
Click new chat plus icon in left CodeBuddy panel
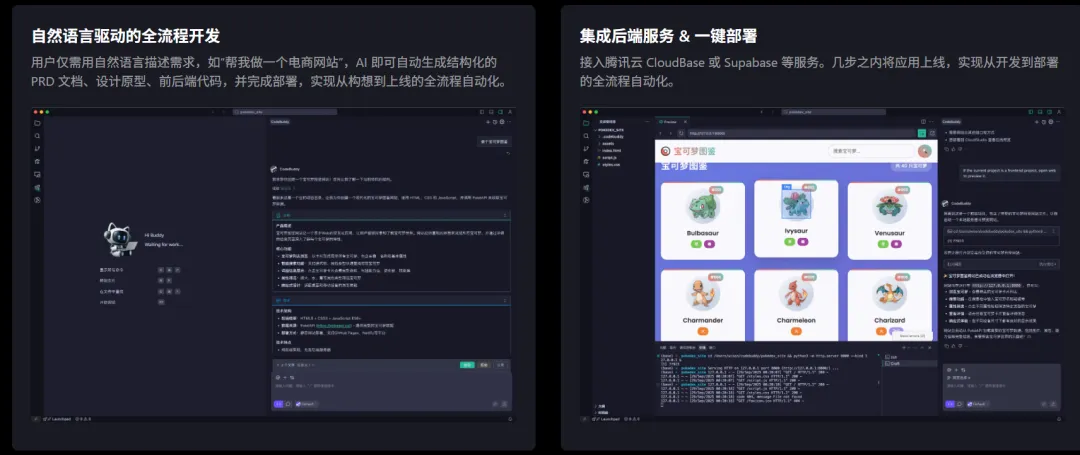pyautogui.click(x=488, y=122)
